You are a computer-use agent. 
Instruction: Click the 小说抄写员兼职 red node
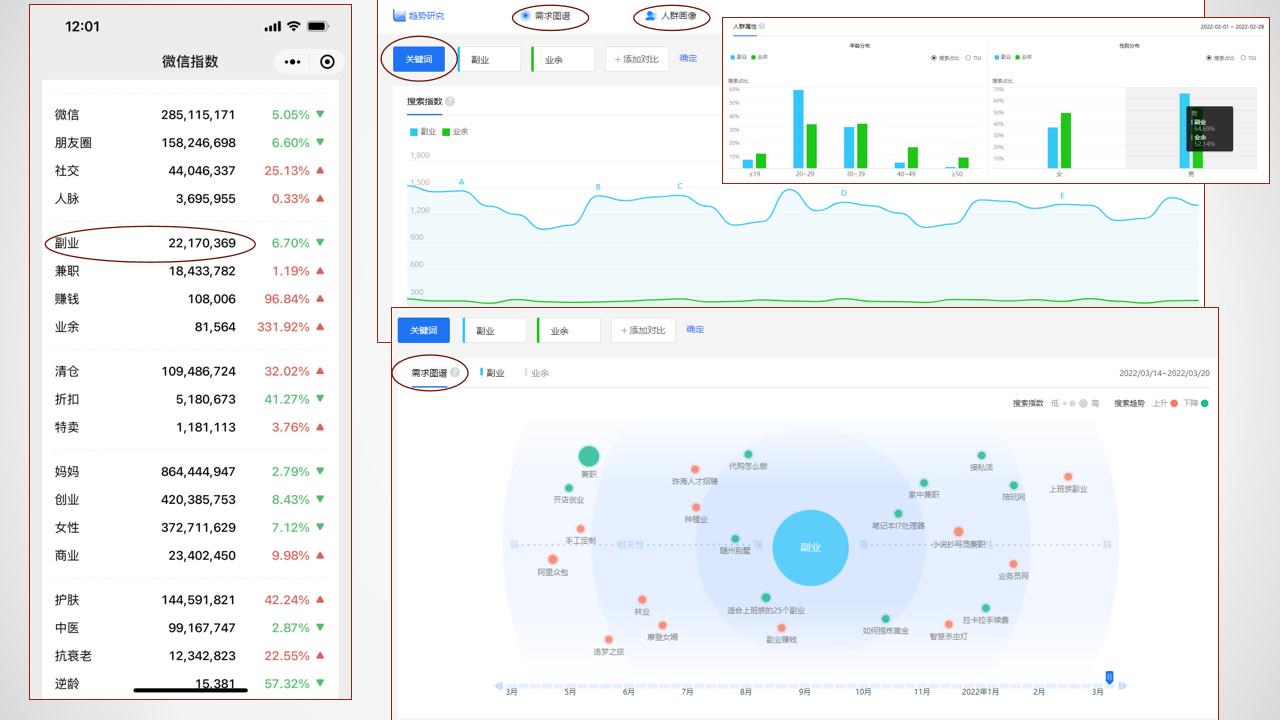click(959, 532)
